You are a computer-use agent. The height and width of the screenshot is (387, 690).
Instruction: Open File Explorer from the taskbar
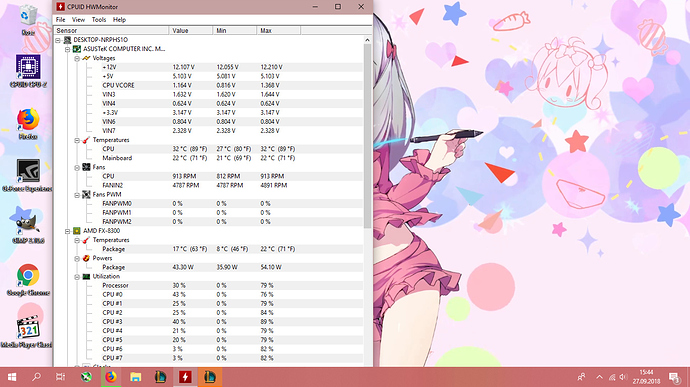136,377
